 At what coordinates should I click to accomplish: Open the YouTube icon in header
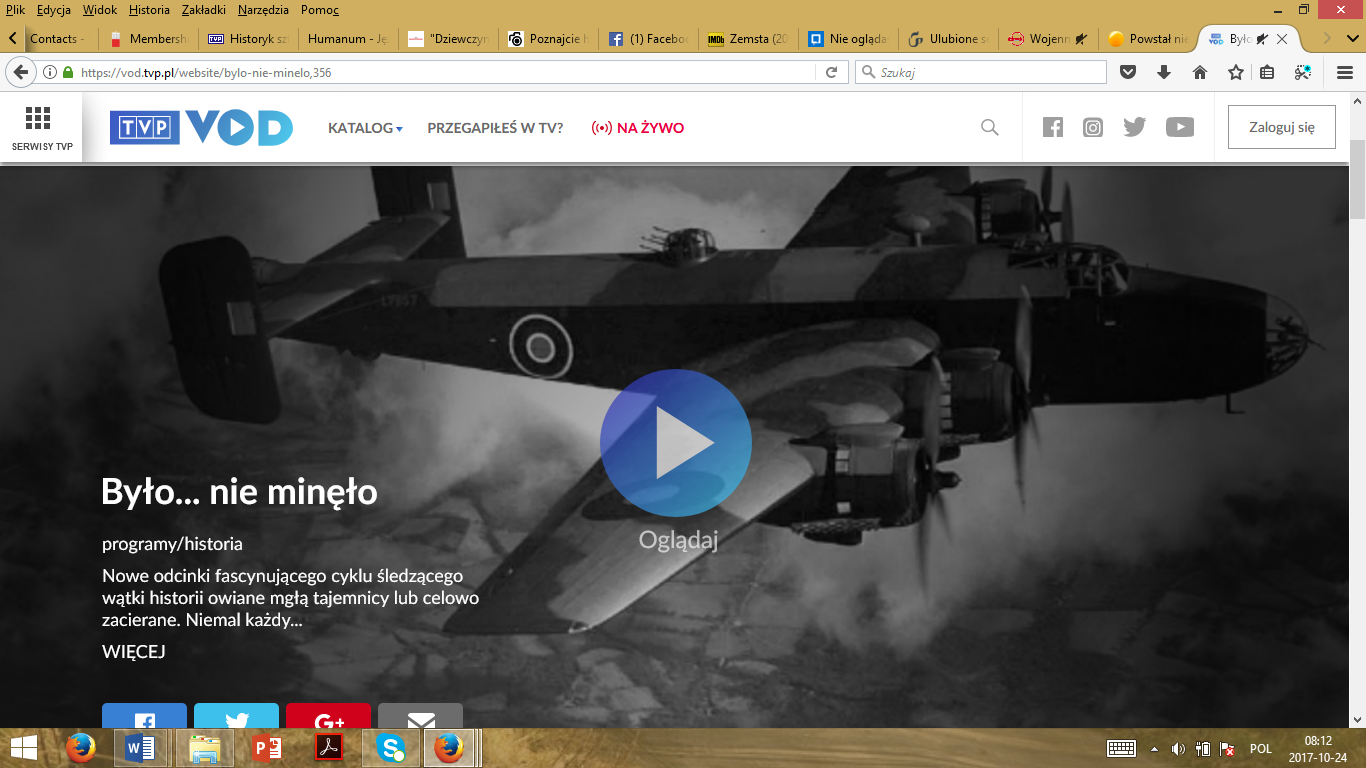(x=1180, y=127)
